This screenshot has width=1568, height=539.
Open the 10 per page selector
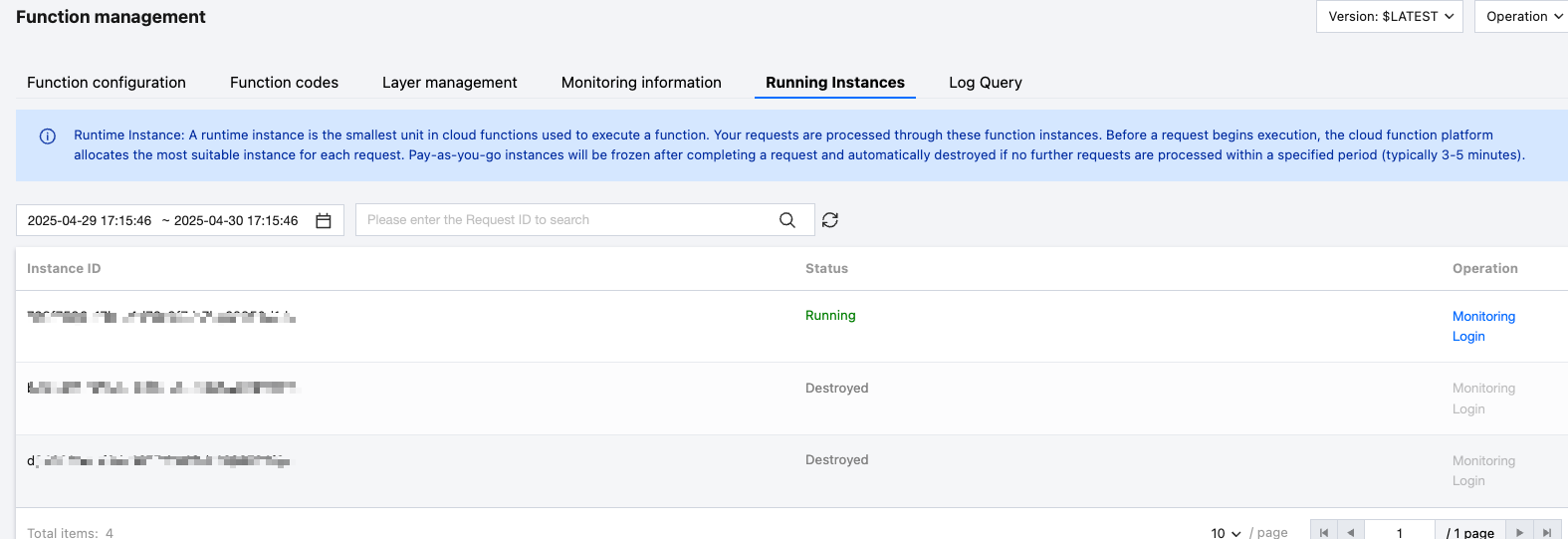1226,533
